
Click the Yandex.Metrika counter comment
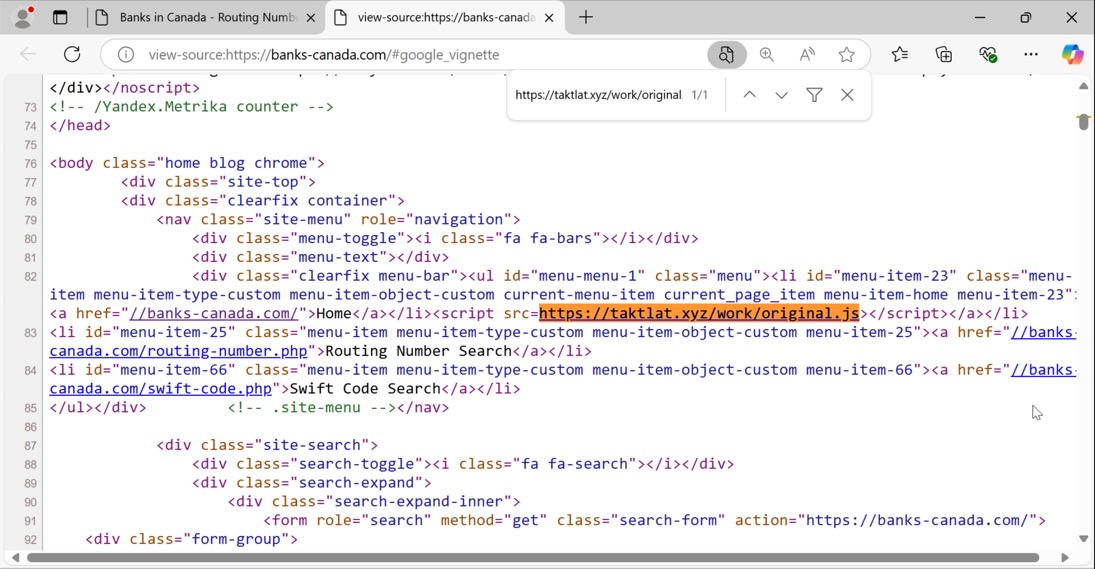[x=191, y=107]
